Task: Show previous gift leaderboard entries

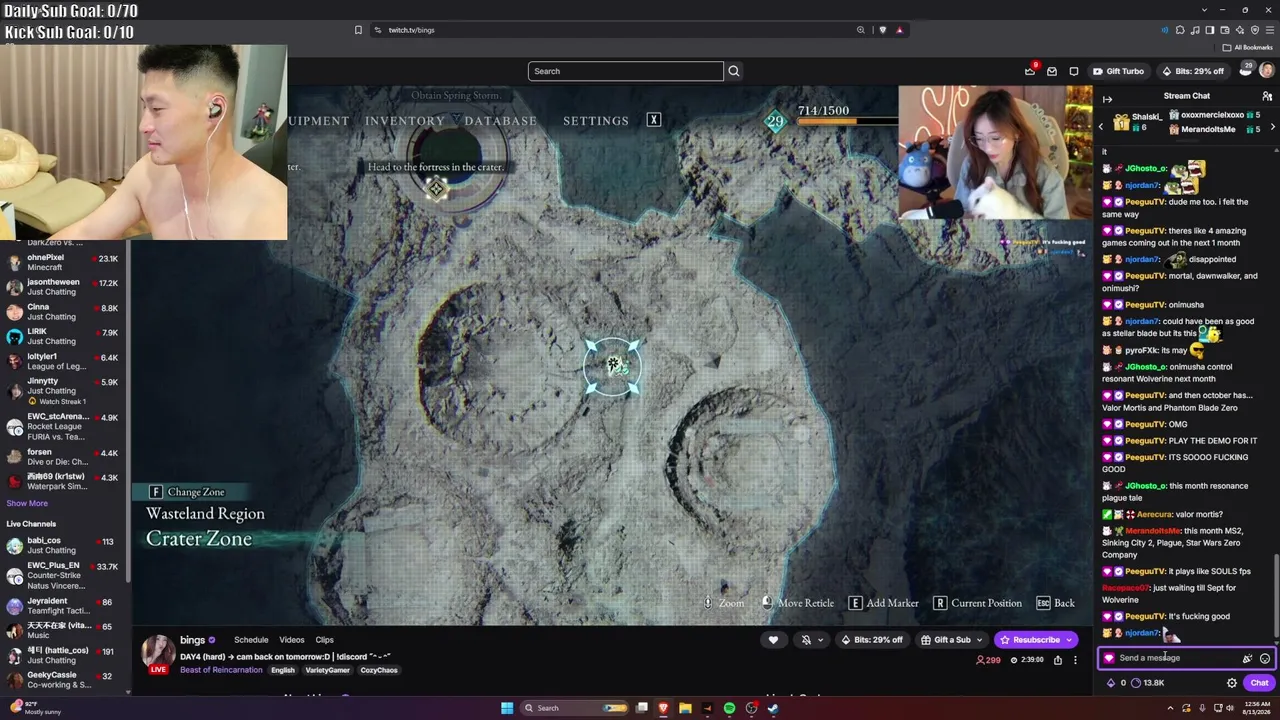Action: click(x=1101, y=127)
